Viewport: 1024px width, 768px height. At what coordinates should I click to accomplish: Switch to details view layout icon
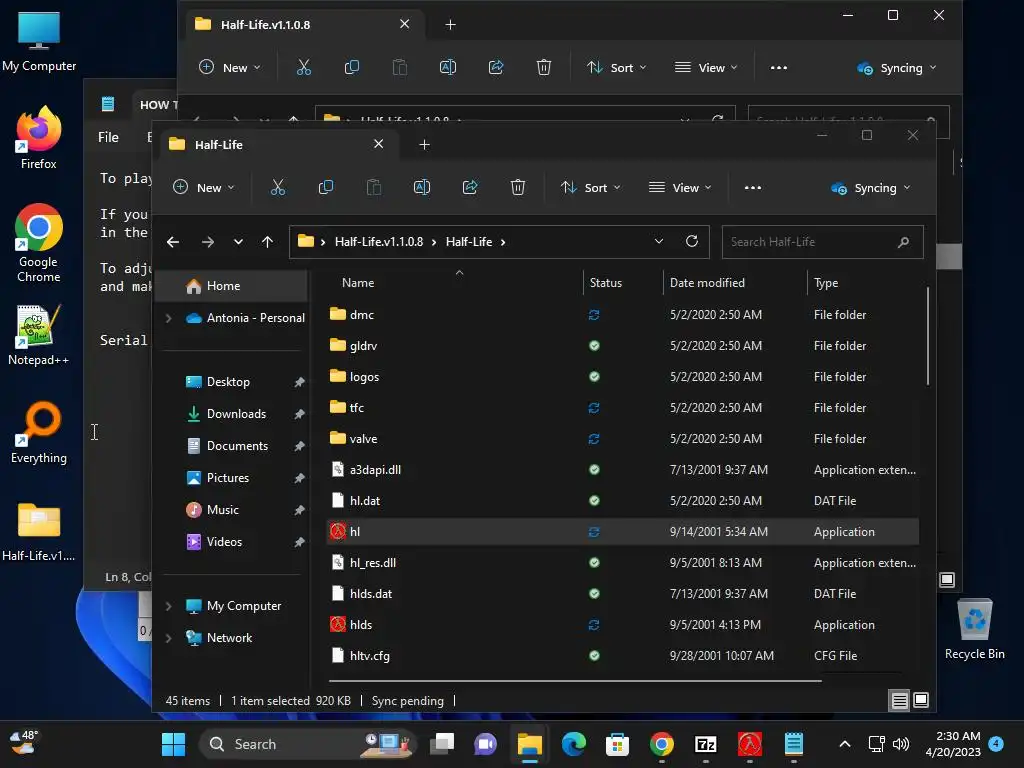tap(899, 701)
